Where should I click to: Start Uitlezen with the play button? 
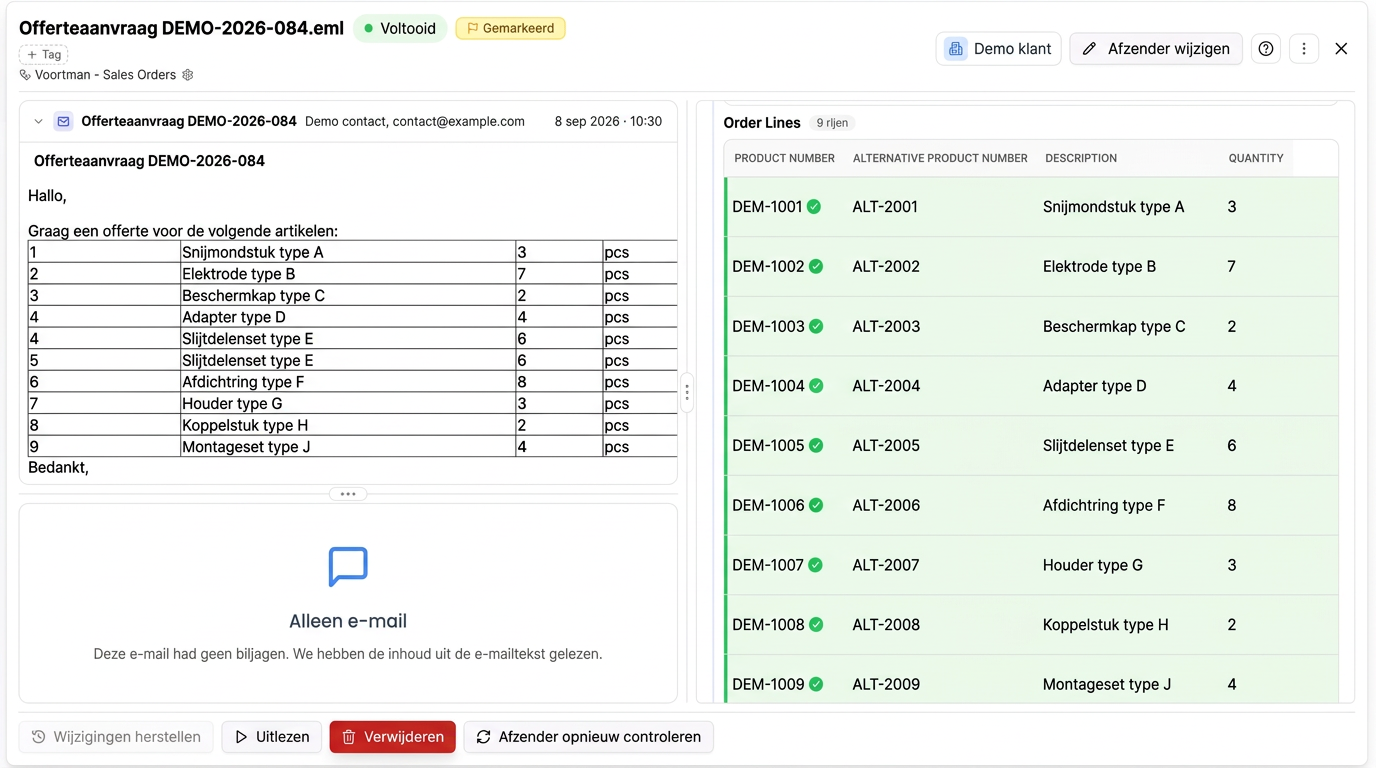[272, 737]
